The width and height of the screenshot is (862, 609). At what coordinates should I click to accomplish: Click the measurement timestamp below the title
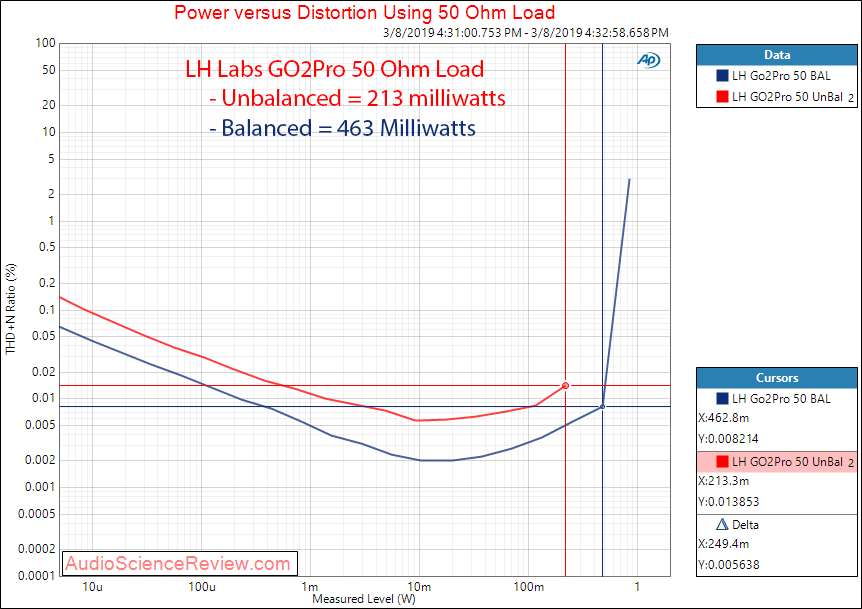click(x=526, y=32)
